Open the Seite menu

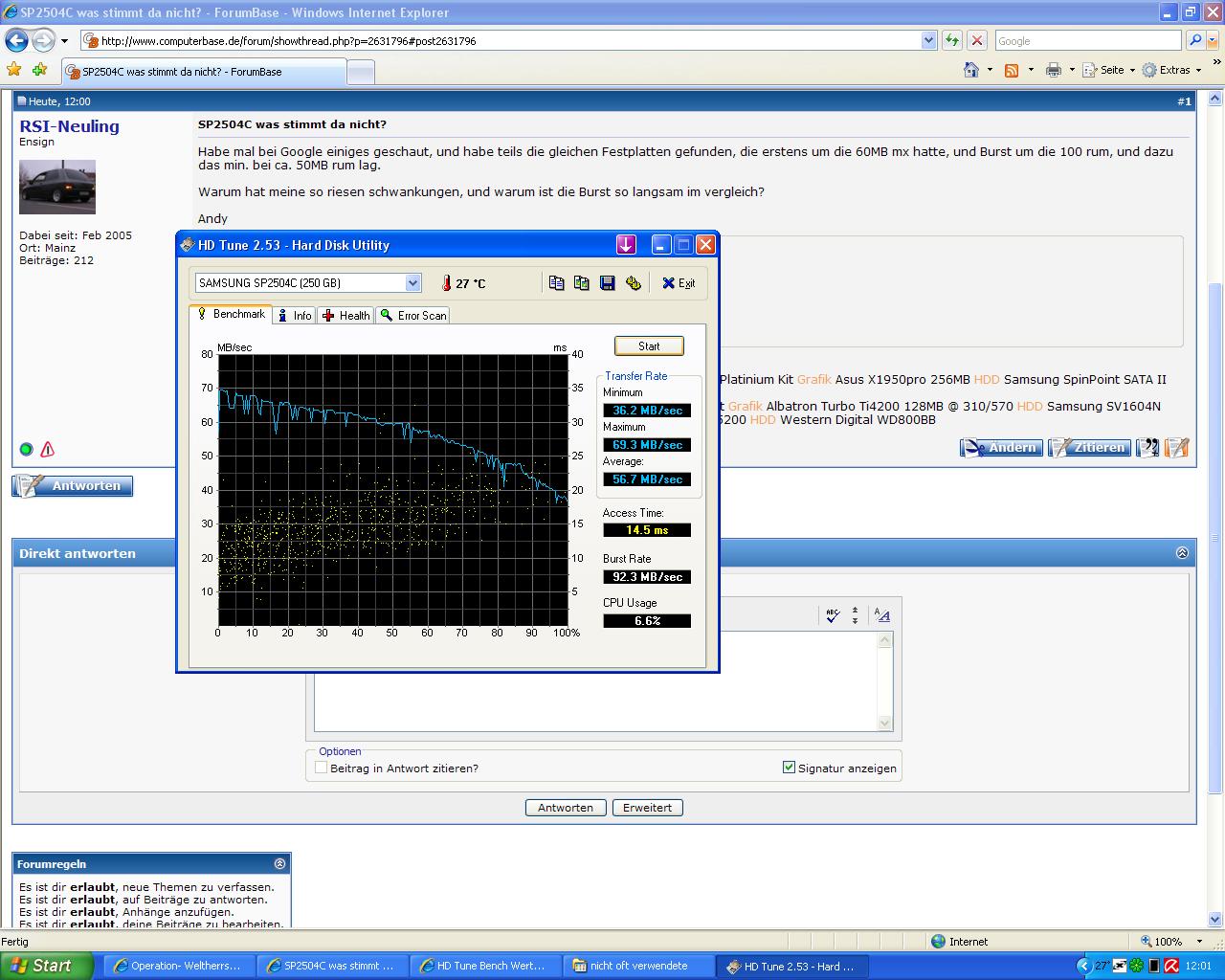pyautogui.click(x=1108, y=70)
